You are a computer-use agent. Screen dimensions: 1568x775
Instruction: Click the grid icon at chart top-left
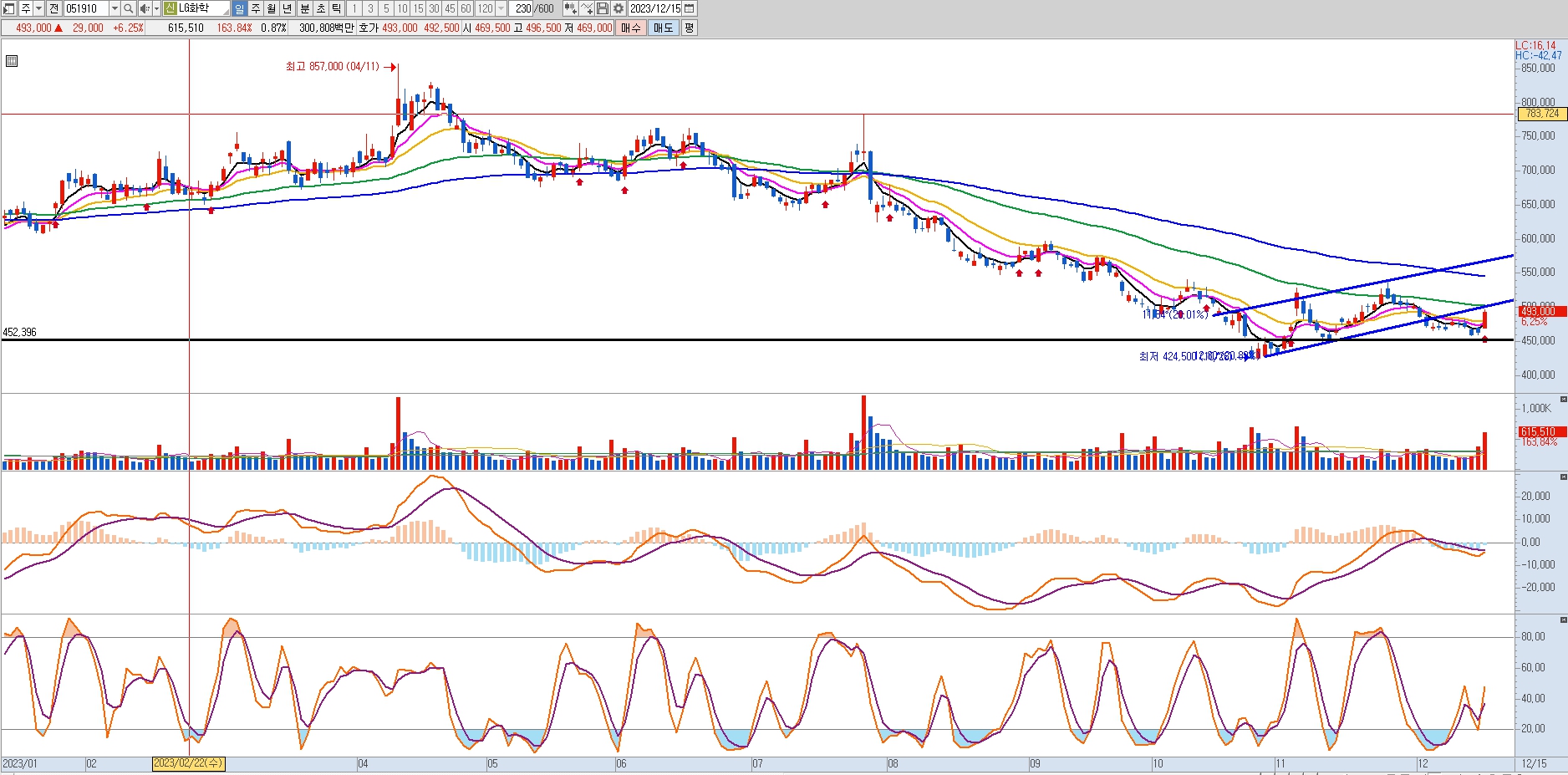(12, 61)
